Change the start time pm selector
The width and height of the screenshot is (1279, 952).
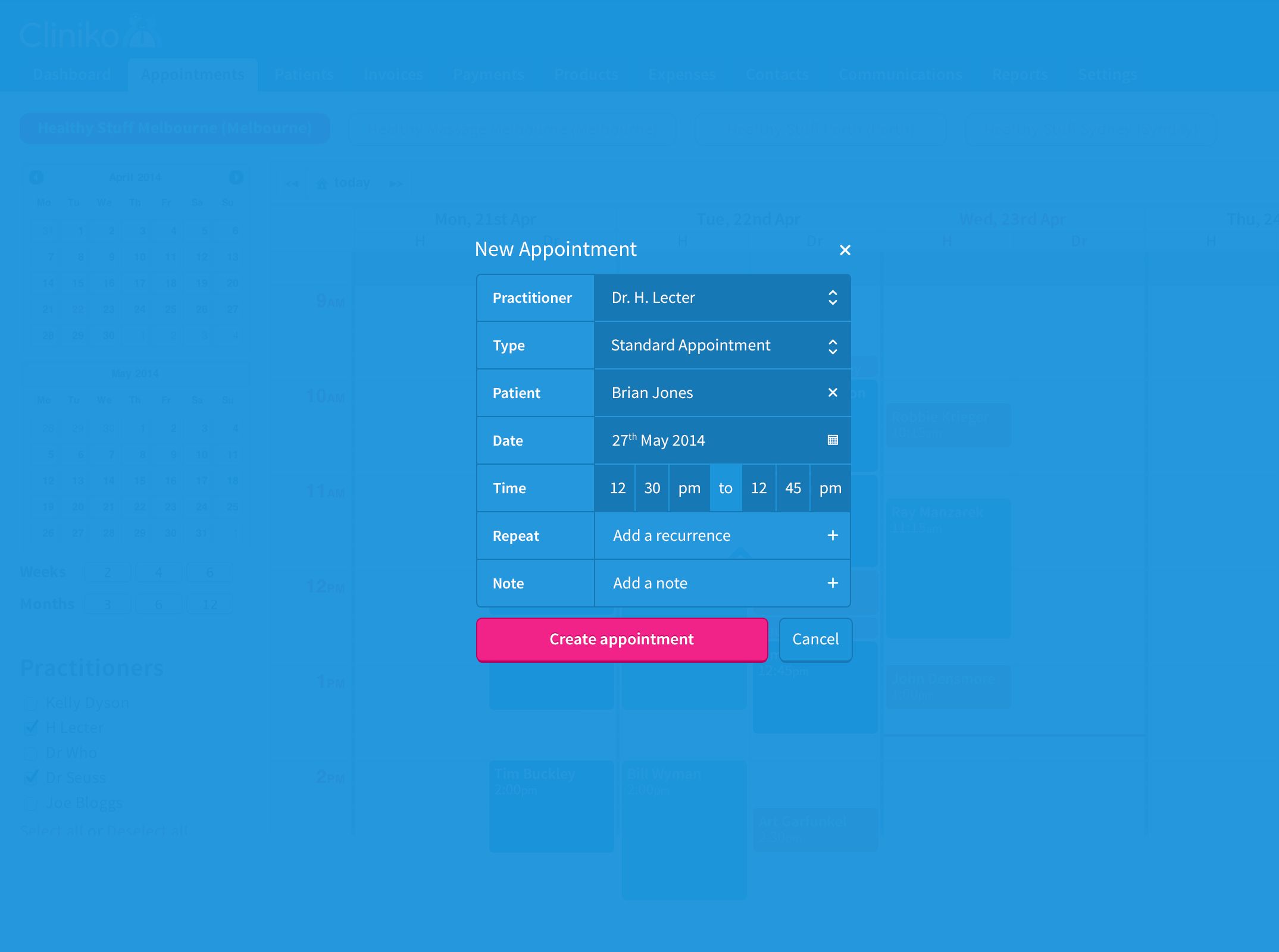coord(689,488)
